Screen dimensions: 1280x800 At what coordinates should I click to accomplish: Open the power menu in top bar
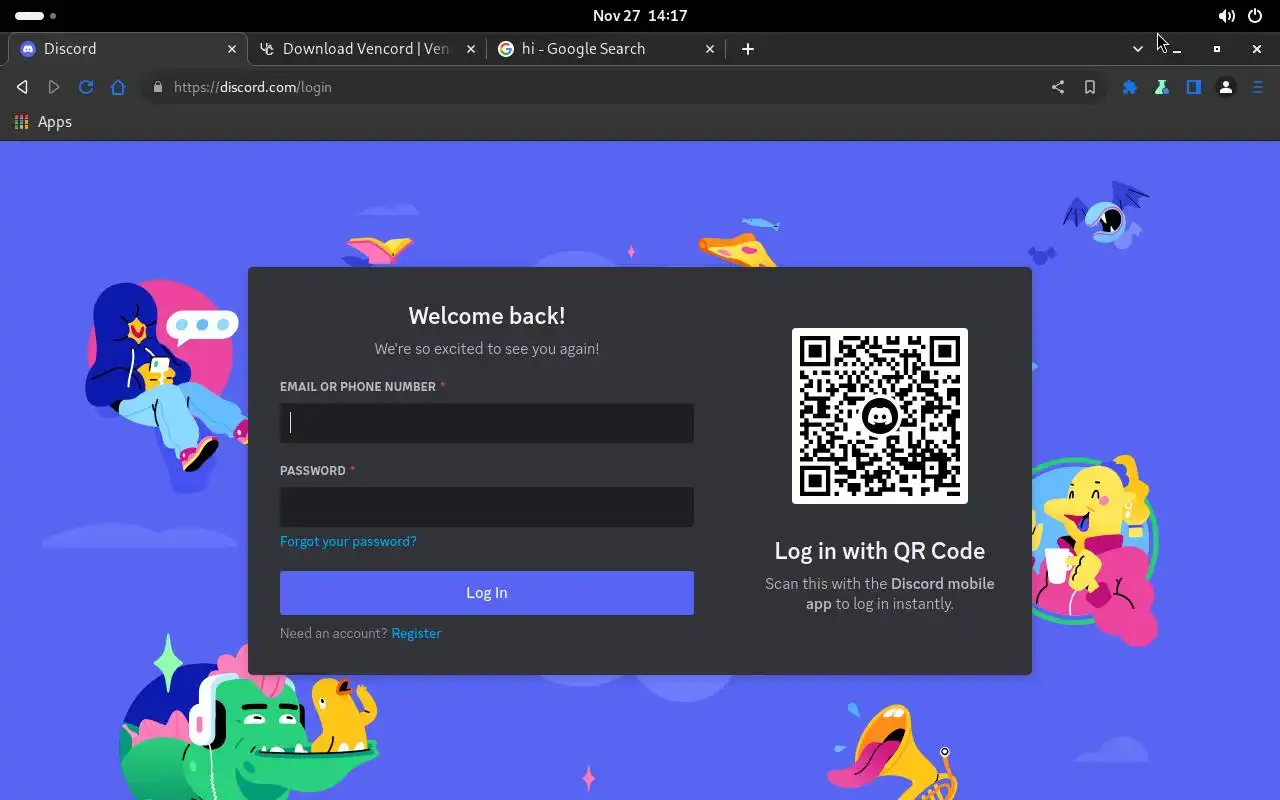[x=1255, y=16]
